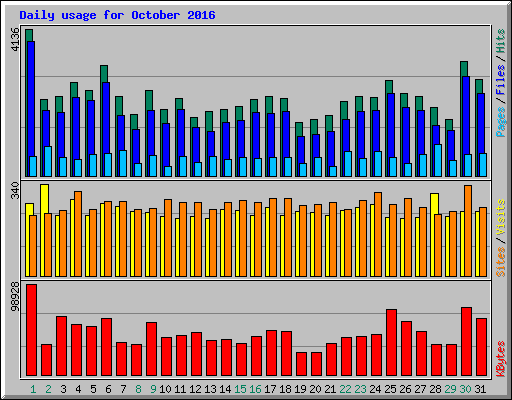Click the red KBytes bar for day 19

tap(301, 364)
